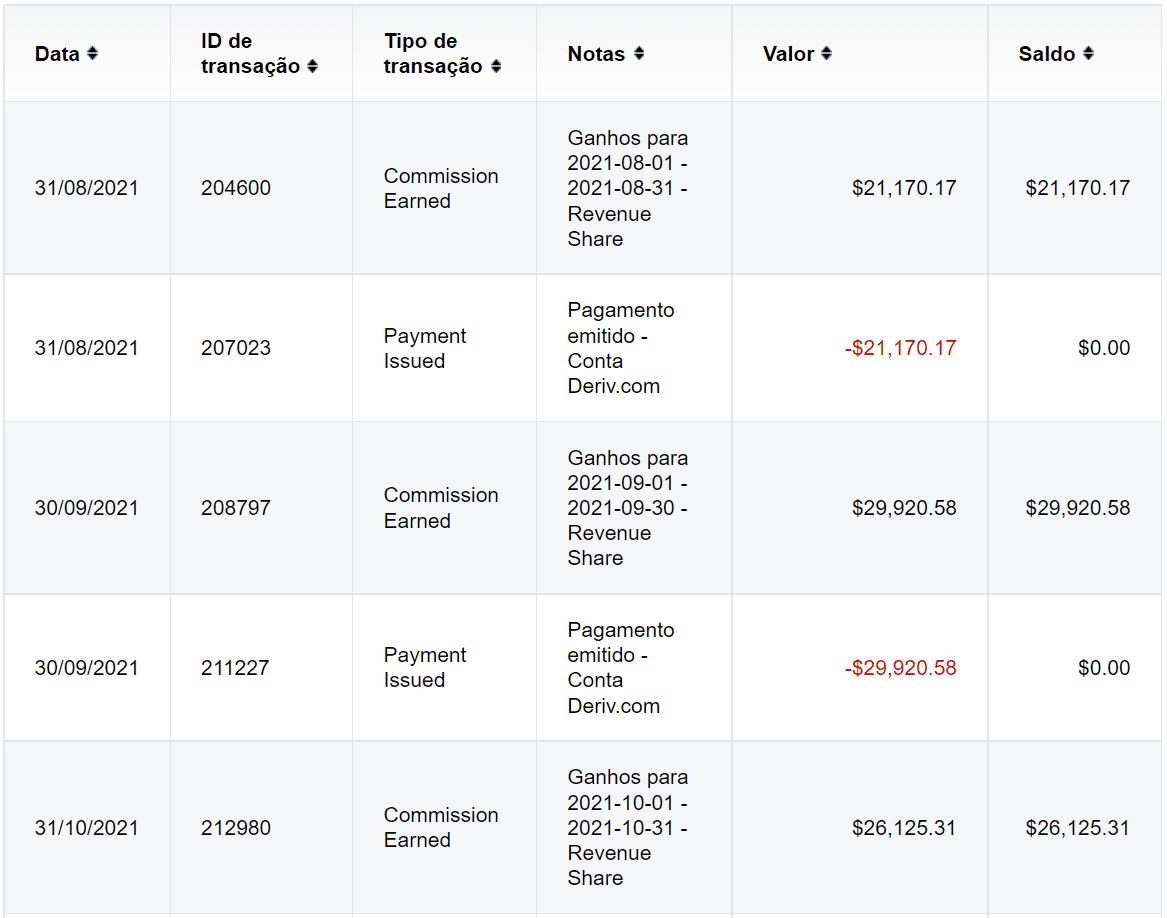
Task: Click transaction ID 207023
Action: tap(235, 348)
